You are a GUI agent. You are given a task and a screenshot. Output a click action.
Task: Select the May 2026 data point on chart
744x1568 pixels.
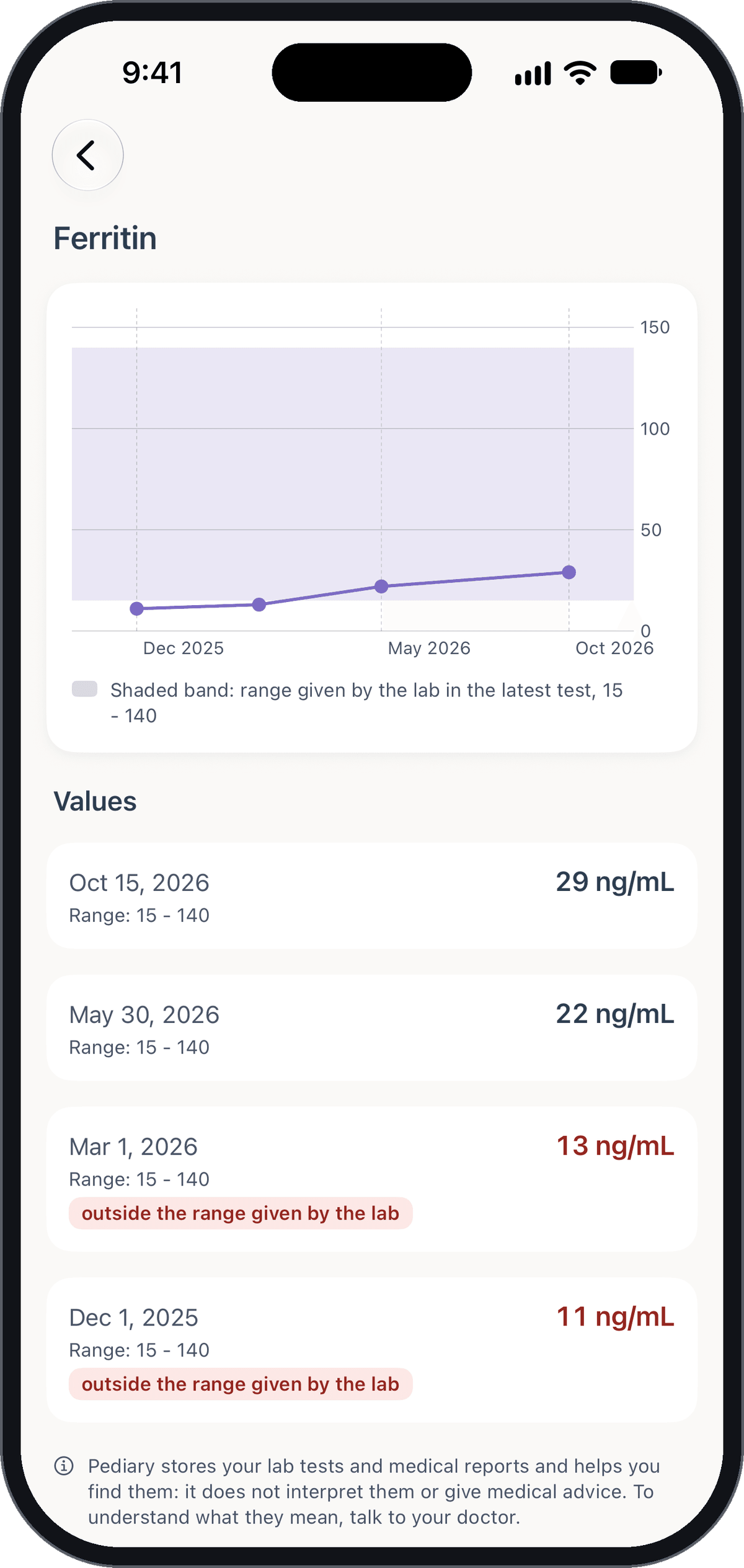pyautogui.click(x=381, y=586)
